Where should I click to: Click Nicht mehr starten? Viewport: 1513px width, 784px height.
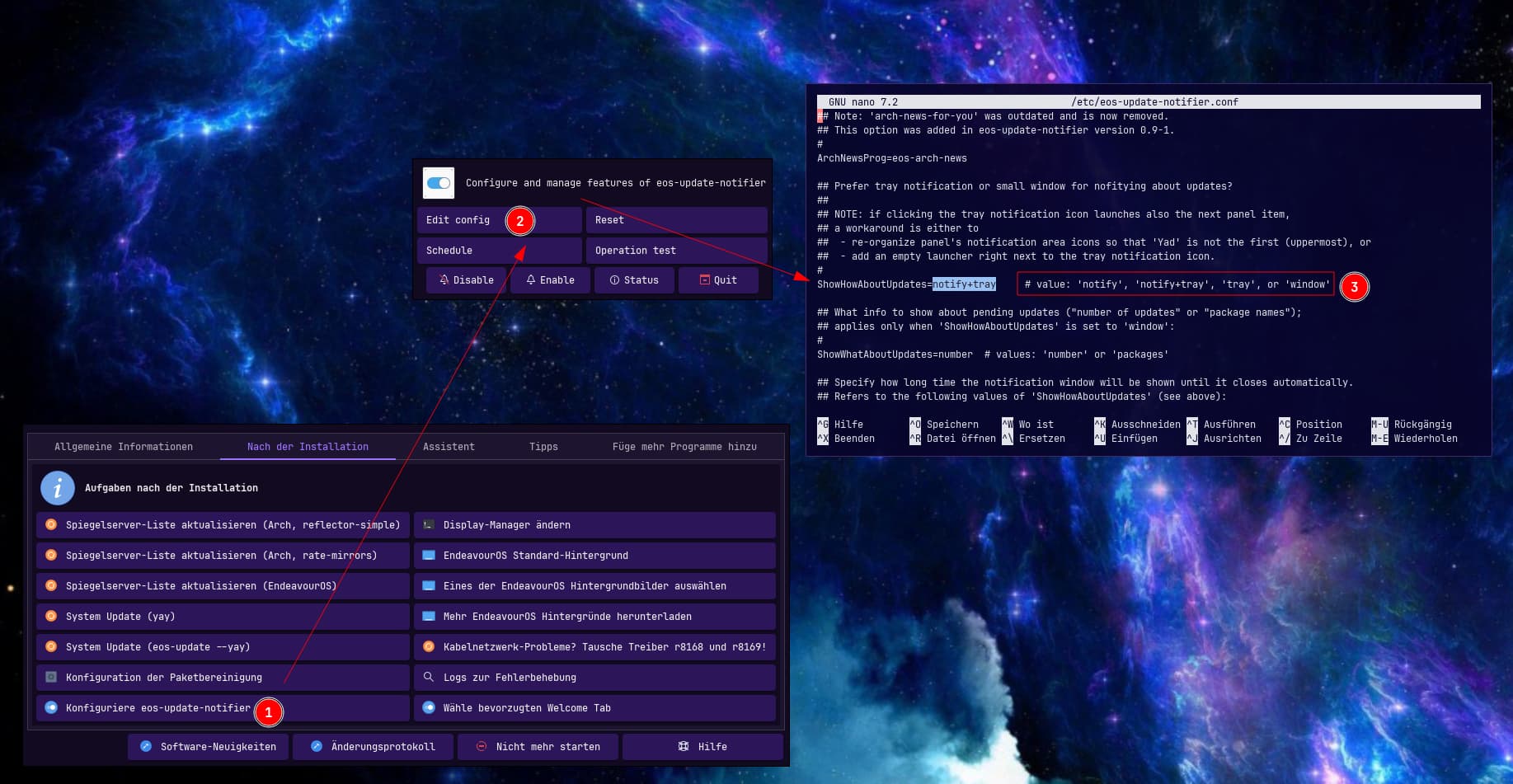538,747
